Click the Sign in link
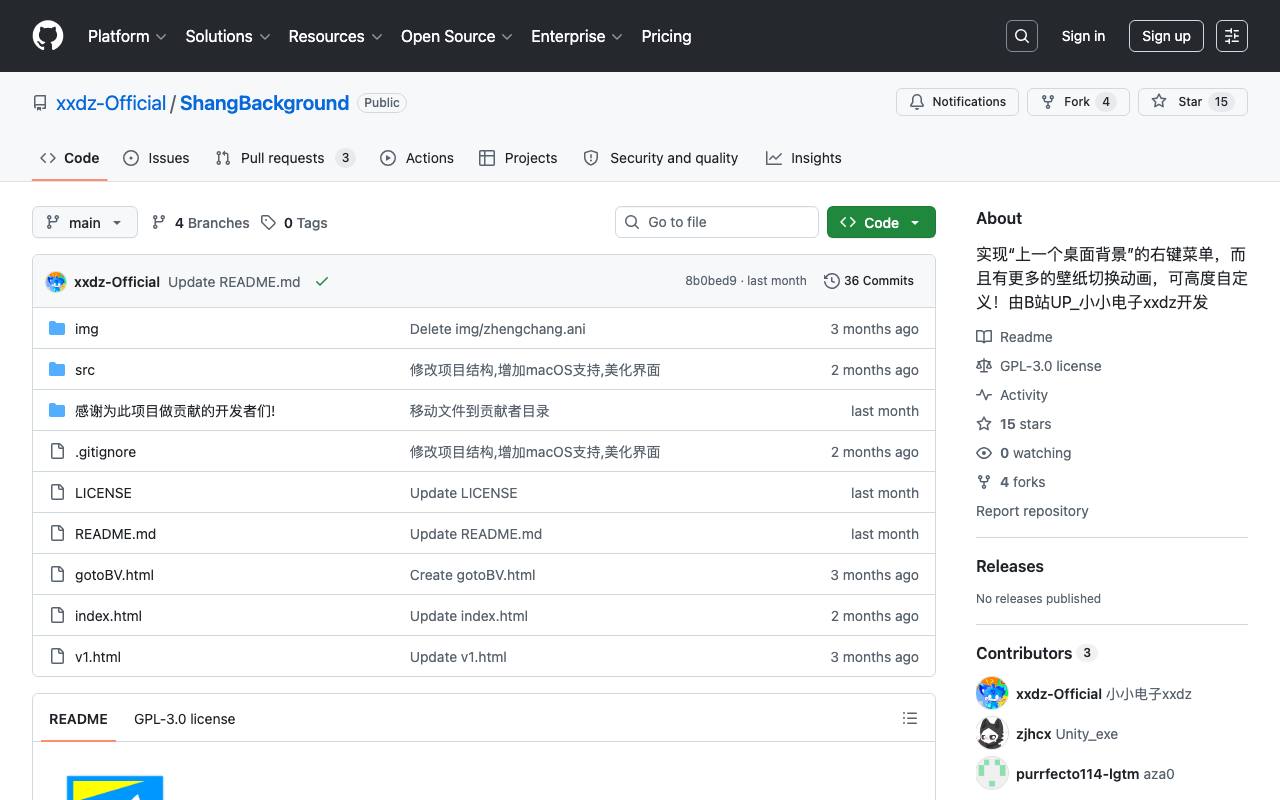 click(x=1083, y=36)
